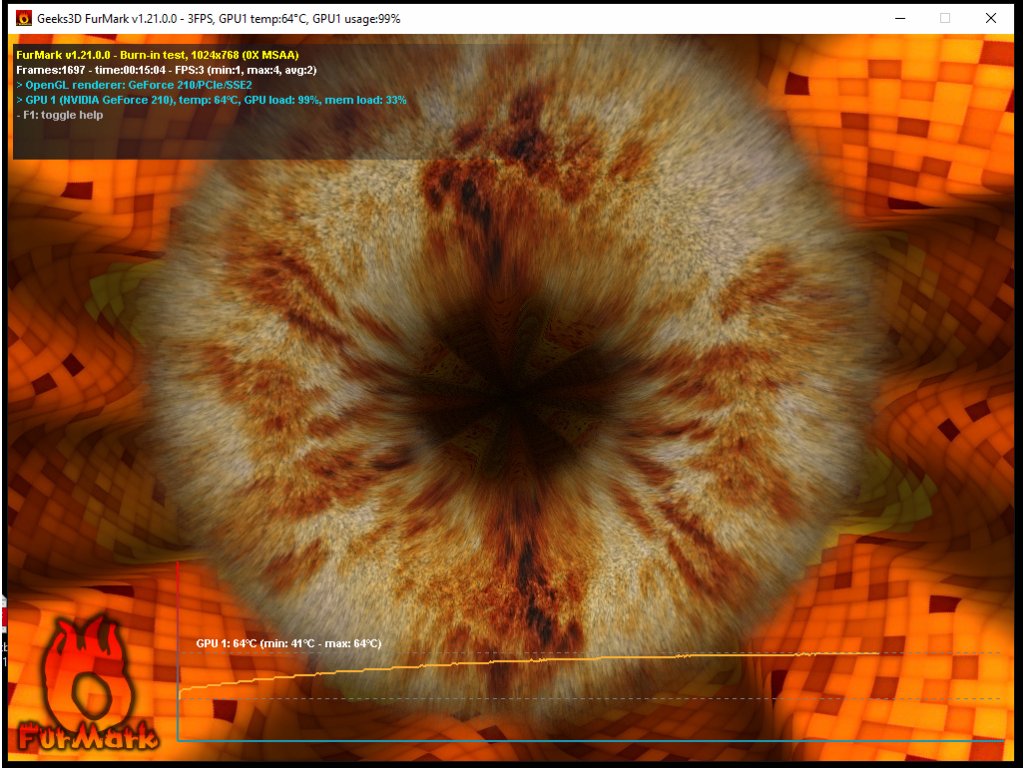Click the 'F1: toggle help' hint

point(59,115)
